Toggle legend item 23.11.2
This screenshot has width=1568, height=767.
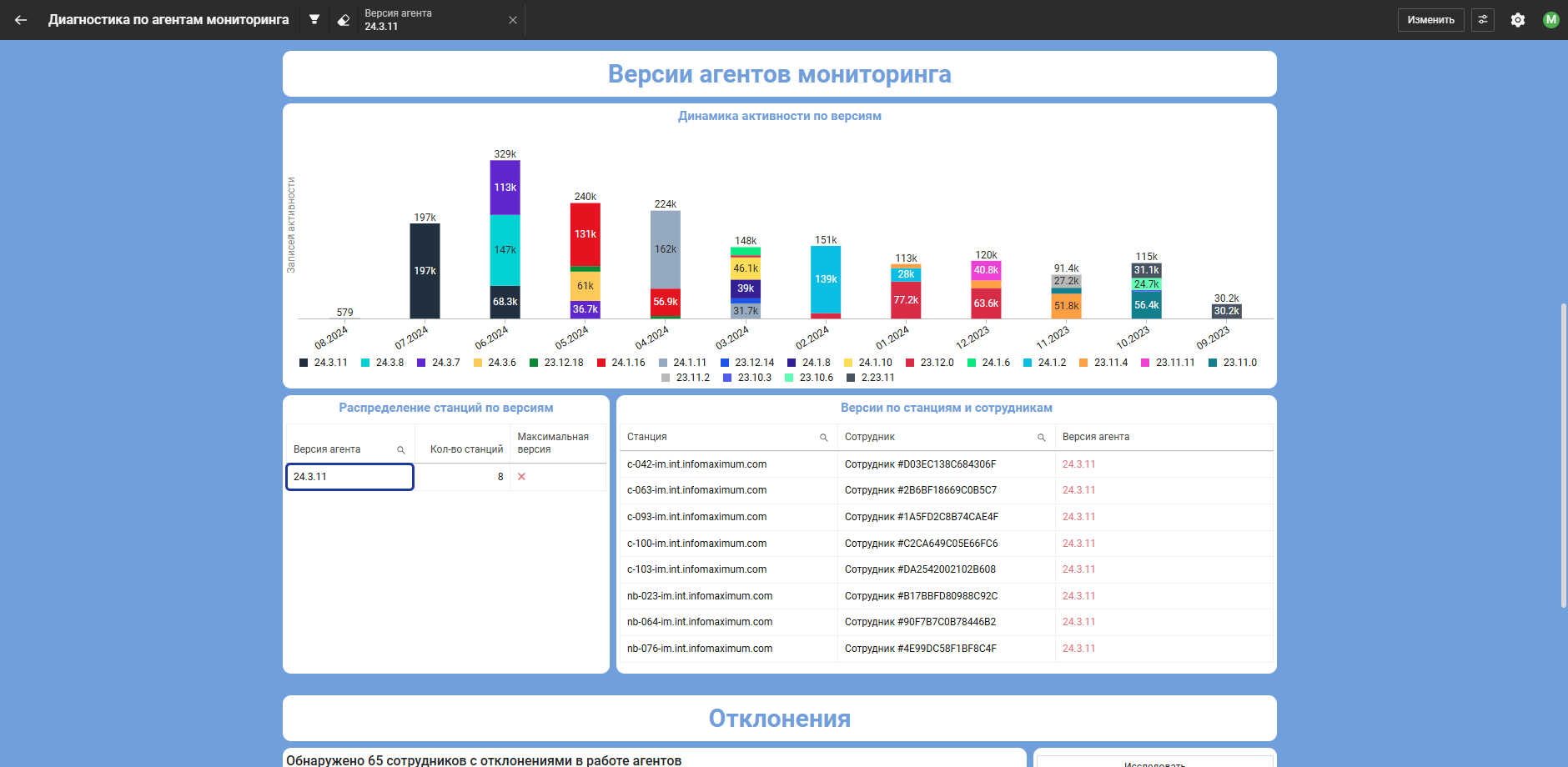coord(686,378)
